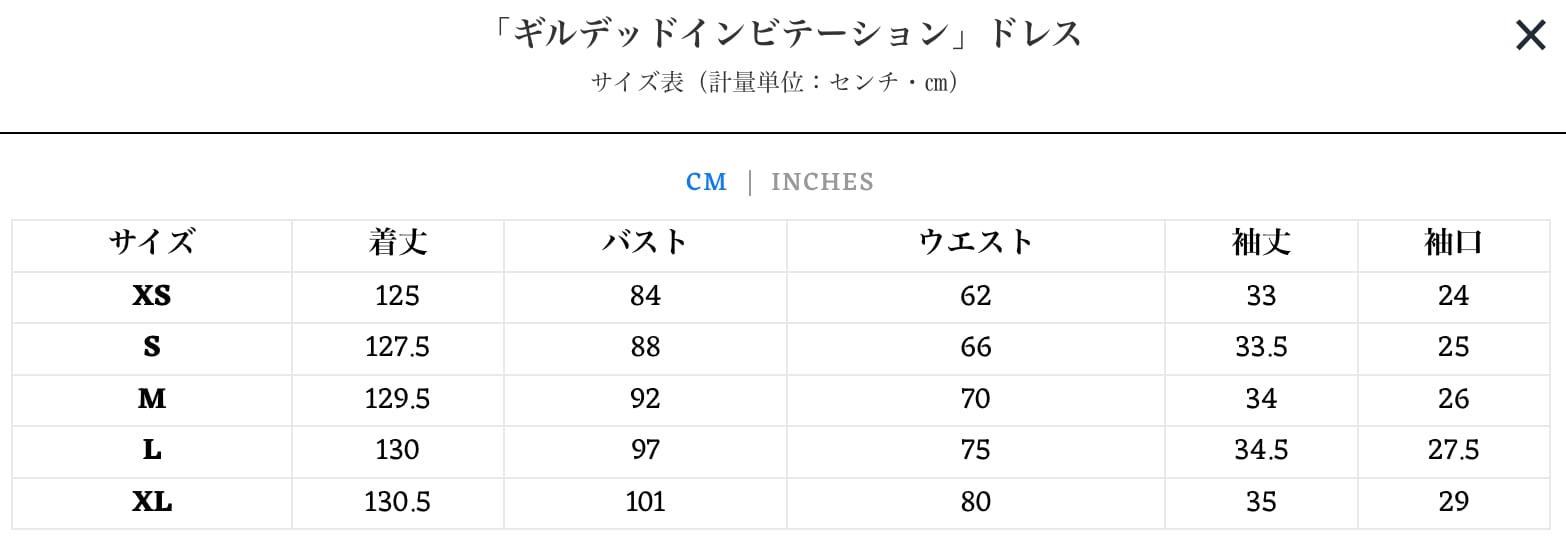Click the XL bust value 101
This screenshot has width=1566, height=558.
coord(645,502)
